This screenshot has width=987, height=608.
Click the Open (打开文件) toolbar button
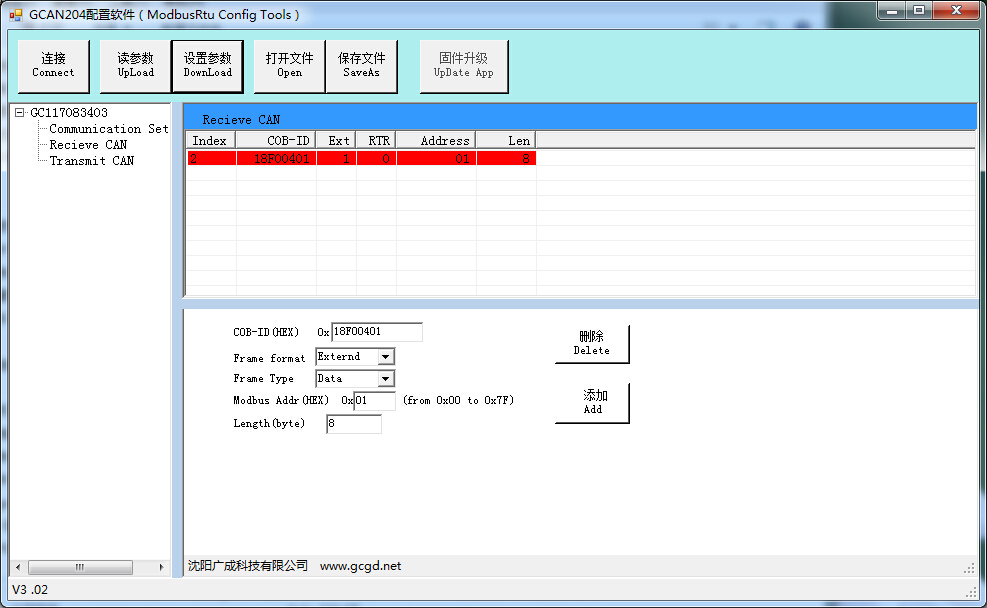288,66
